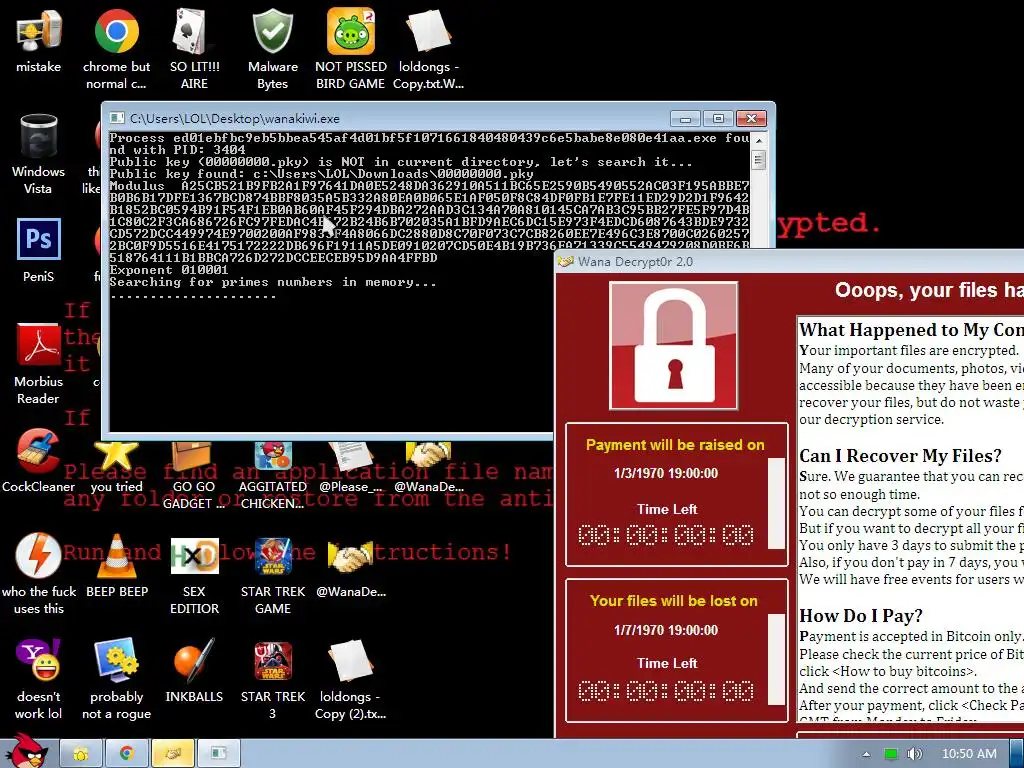Minimize the wanakiwi.exe console window
The height and width of the screenshot is (768, 1024).
[685, 118]
